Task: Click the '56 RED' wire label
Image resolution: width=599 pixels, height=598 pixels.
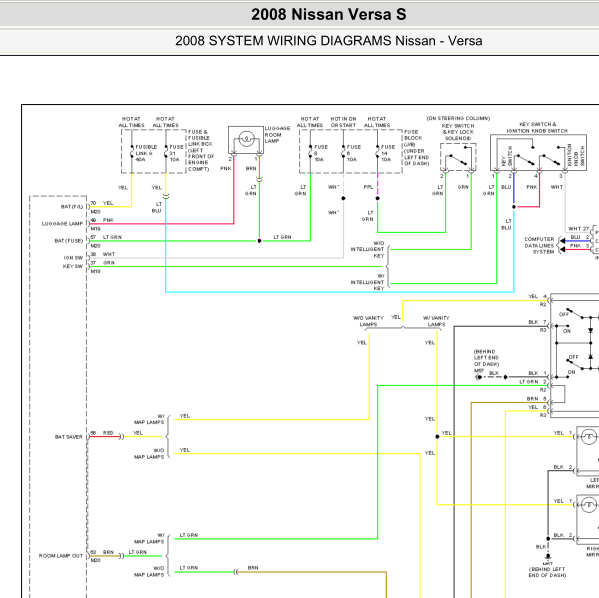Action: [x=102, y=433]
